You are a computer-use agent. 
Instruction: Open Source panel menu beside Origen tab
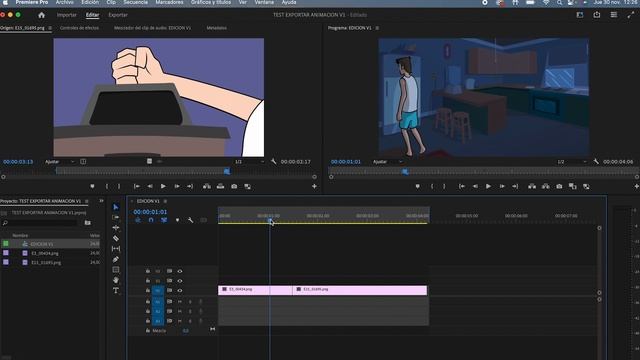click(50, 28)
